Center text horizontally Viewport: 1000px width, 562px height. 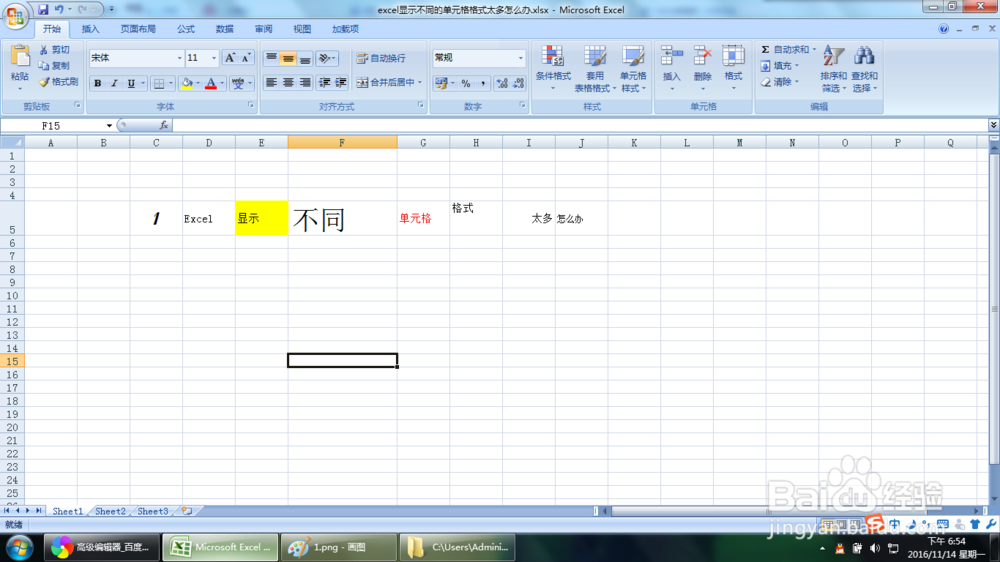(x=288, y=83)
